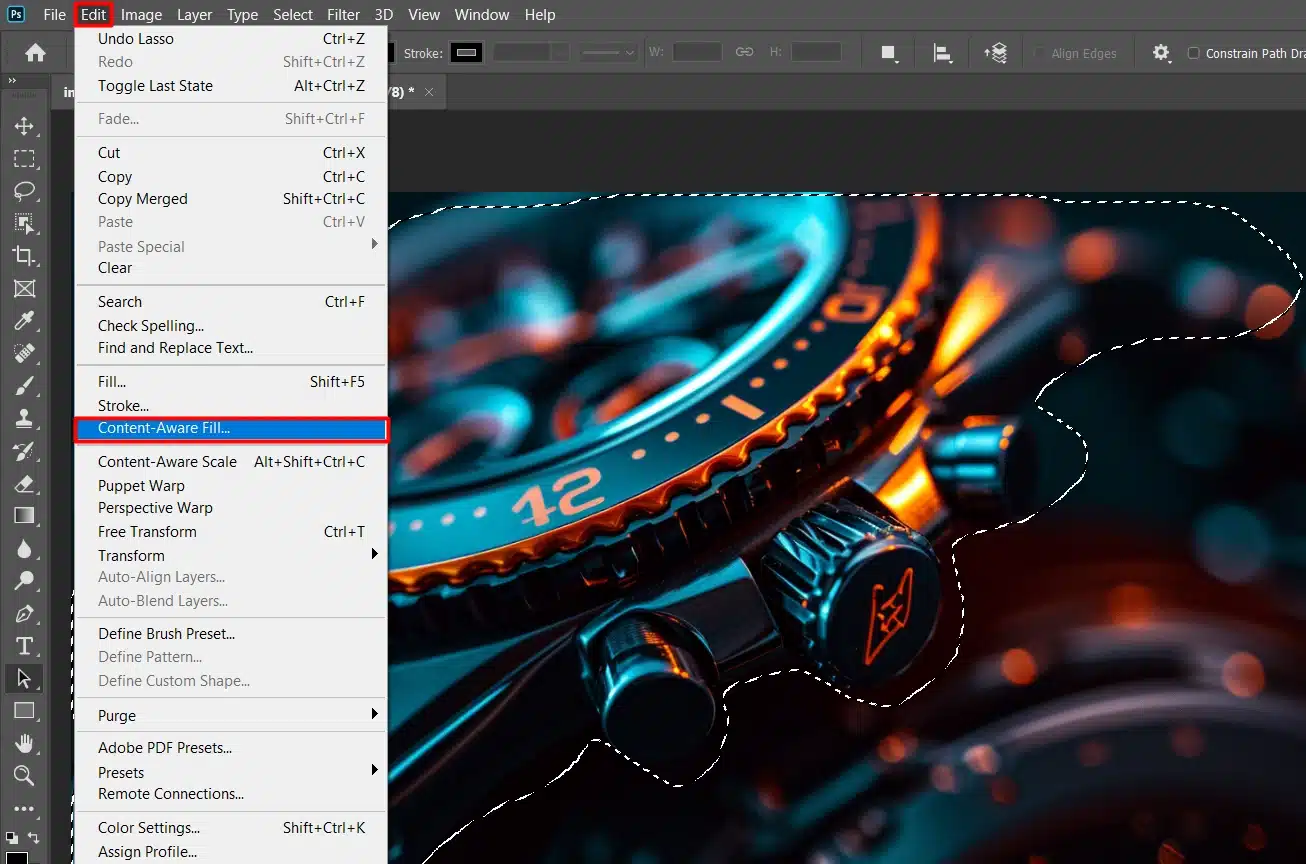Open the gear settings icon in options bar
The image size is (1306, 864).
pyautogui.click(x=1161, y=53)
